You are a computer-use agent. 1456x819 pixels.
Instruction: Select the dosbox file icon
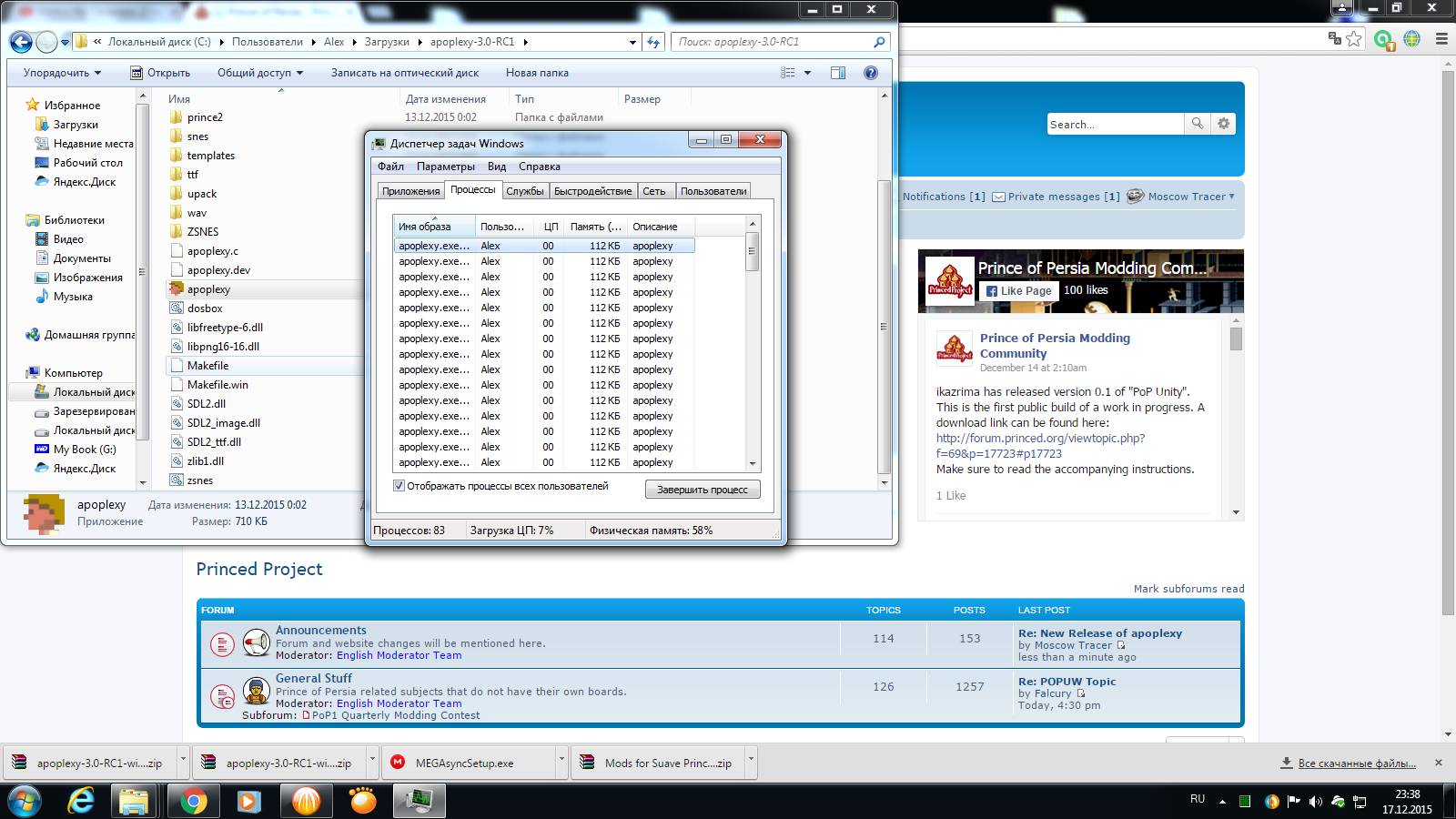pyautogui.click(x=177, y=308)
